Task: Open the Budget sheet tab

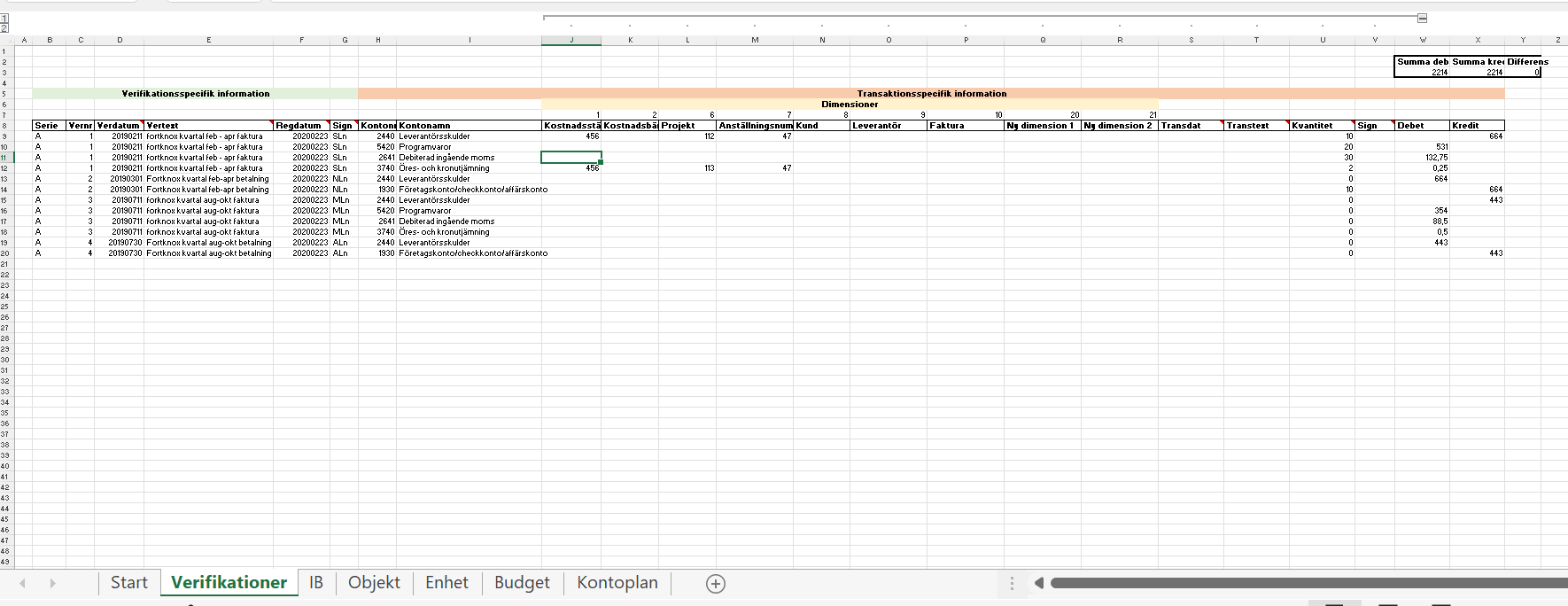Action: [x=522, y=583]
